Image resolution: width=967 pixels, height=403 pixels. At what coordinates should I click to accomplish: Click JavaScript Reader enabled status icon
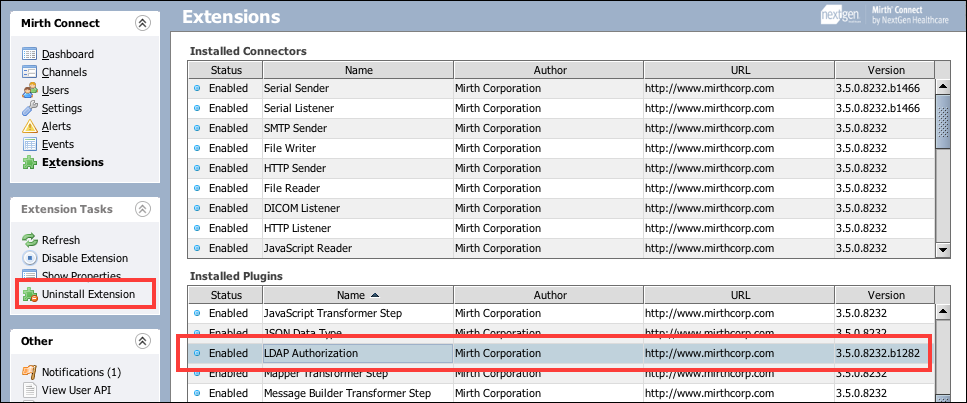pos(197,248)
